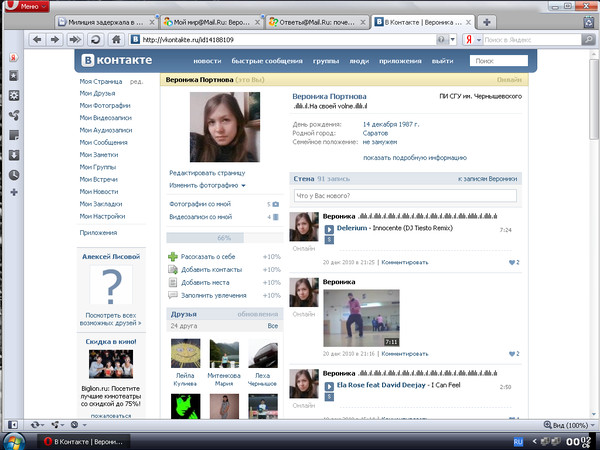
Task: Click Добавить контакты icon
Action: (173, 270)
